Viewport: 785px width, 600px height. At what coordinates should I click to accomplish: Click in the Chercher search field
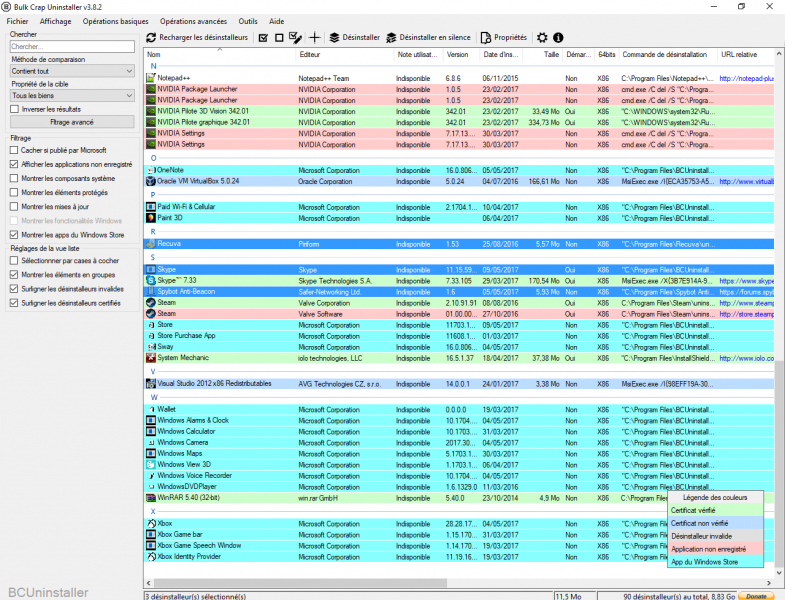(x=72, y=47)
